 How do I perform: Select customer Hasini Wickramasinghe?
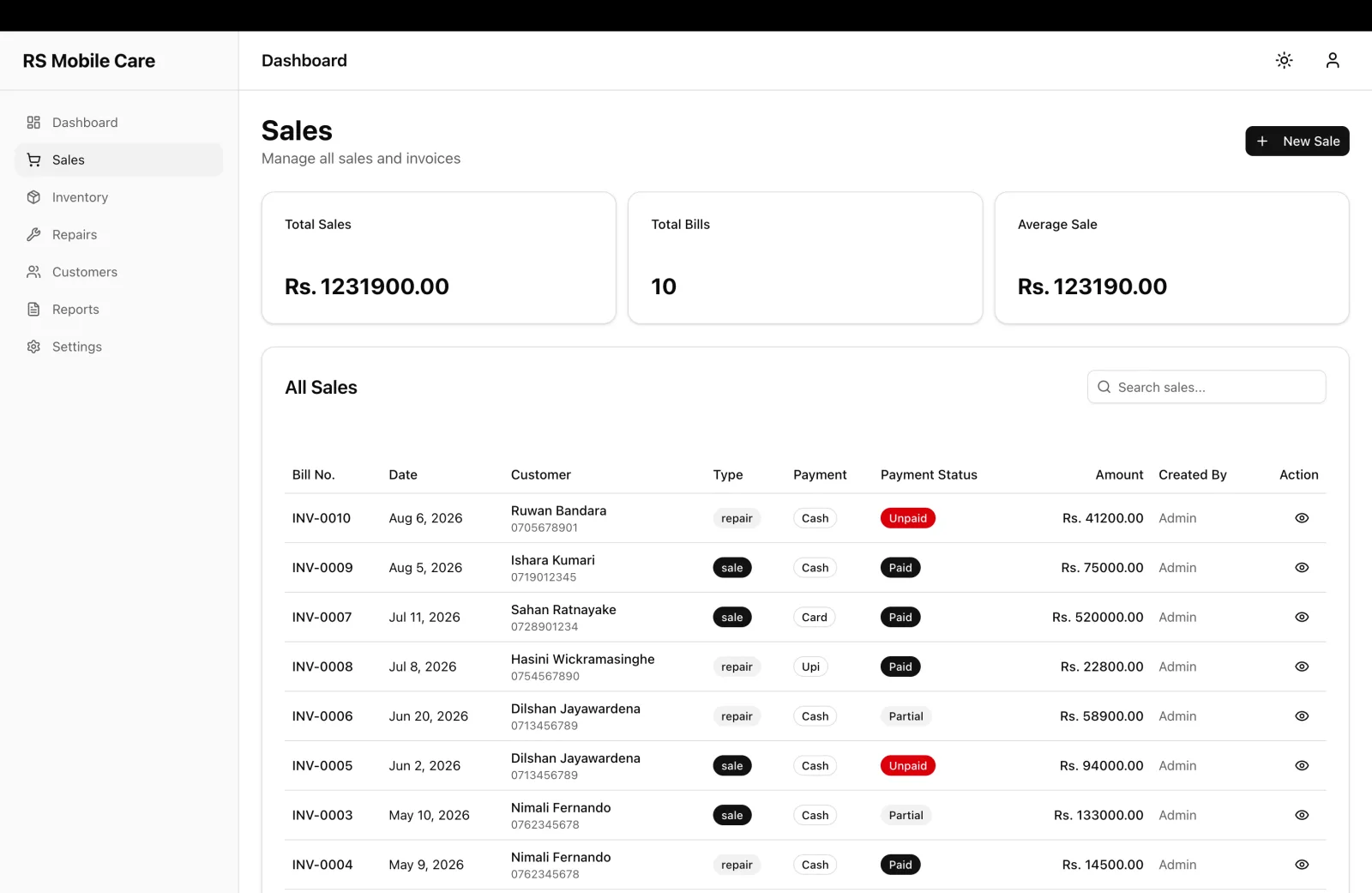pos(583,659)
